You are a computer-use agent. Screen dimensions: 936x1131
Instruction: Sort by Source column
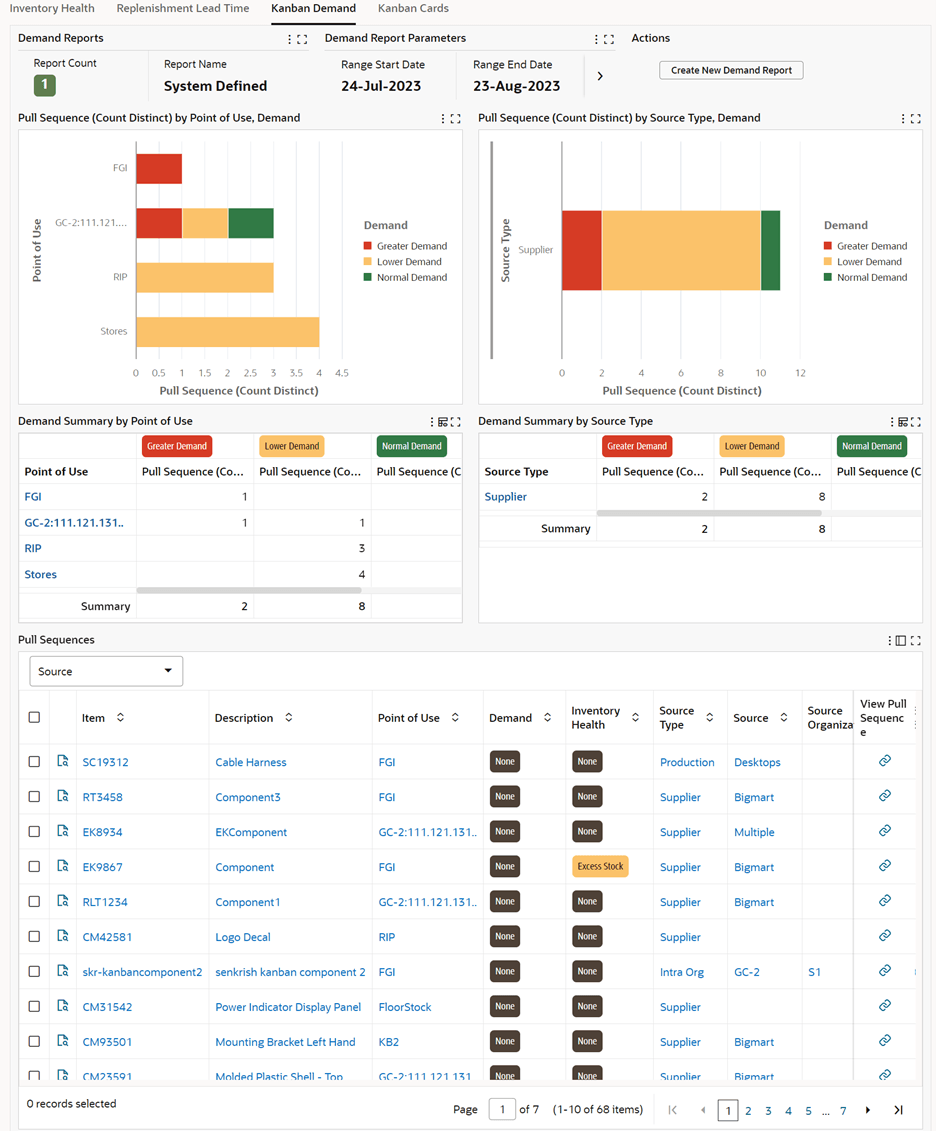(784, 718)
